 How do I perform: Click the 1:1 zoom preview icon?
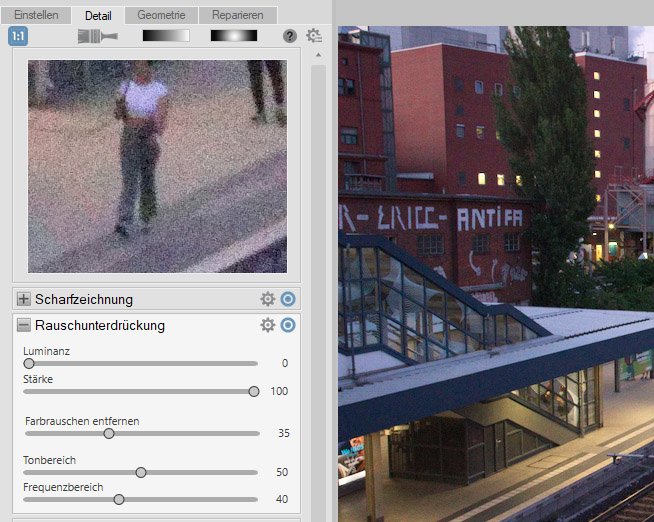tap(18, 36)
